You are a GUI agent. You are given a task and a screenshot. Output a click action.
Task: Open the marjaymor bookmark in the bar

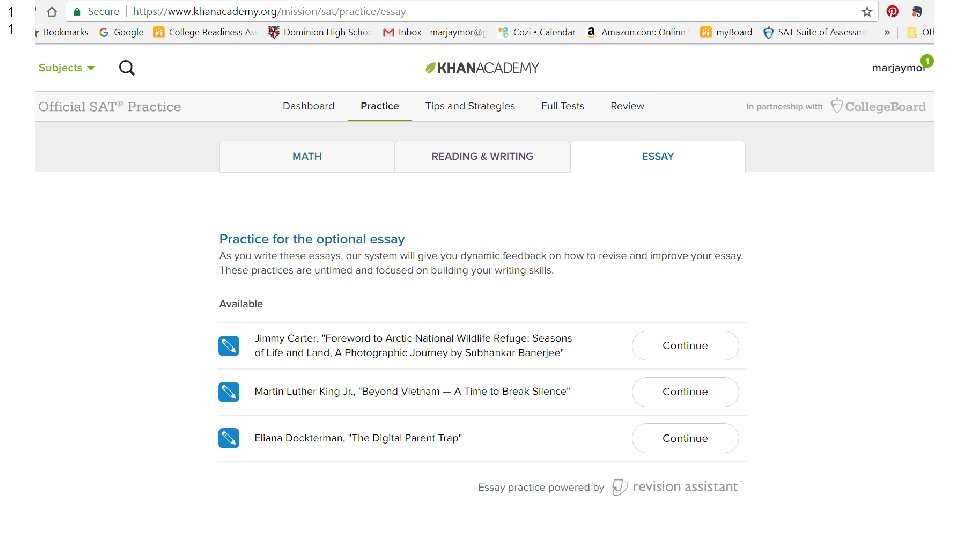click(x=458, y=32)
